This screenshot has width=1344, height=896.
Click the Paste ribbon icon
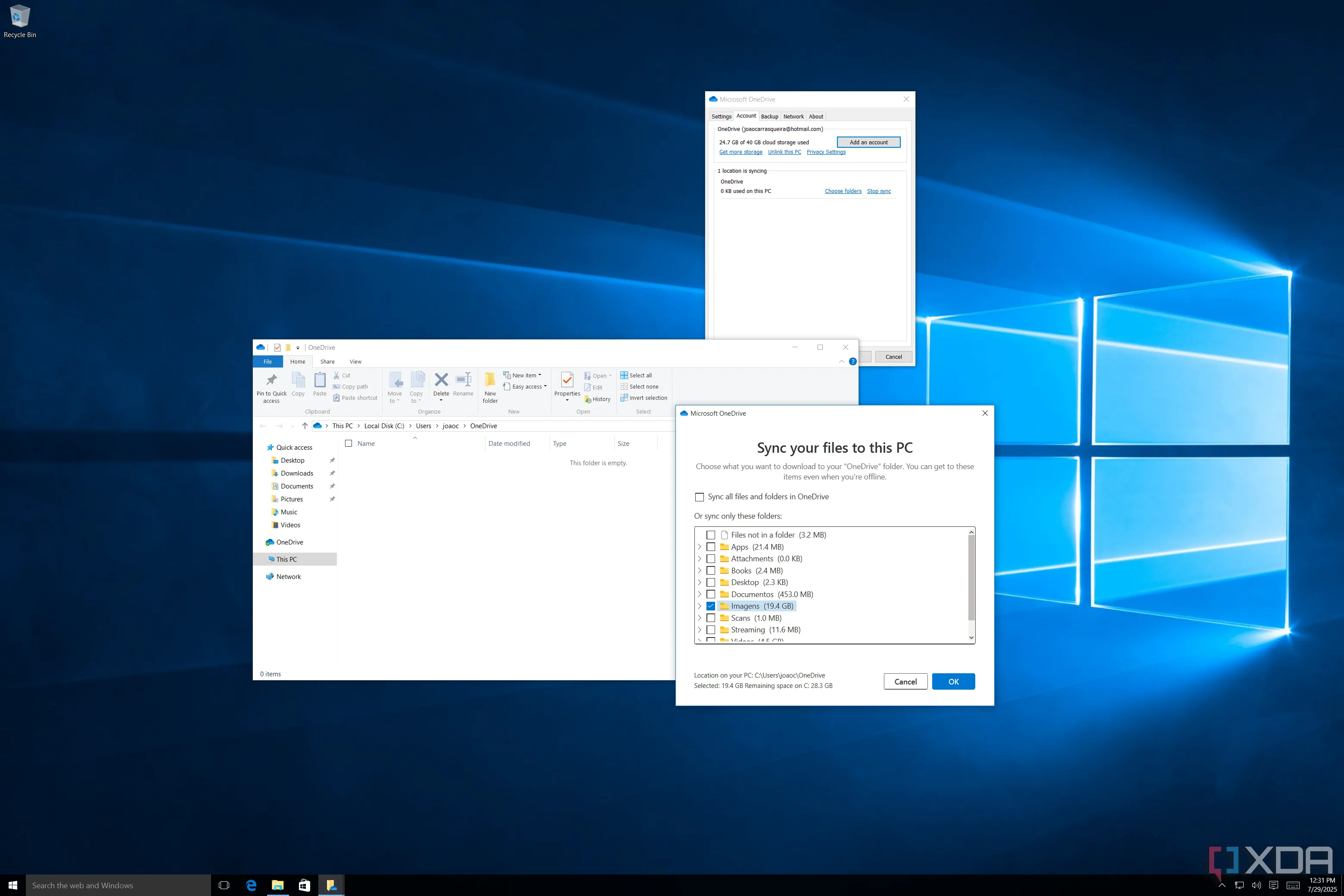[320, 384]
